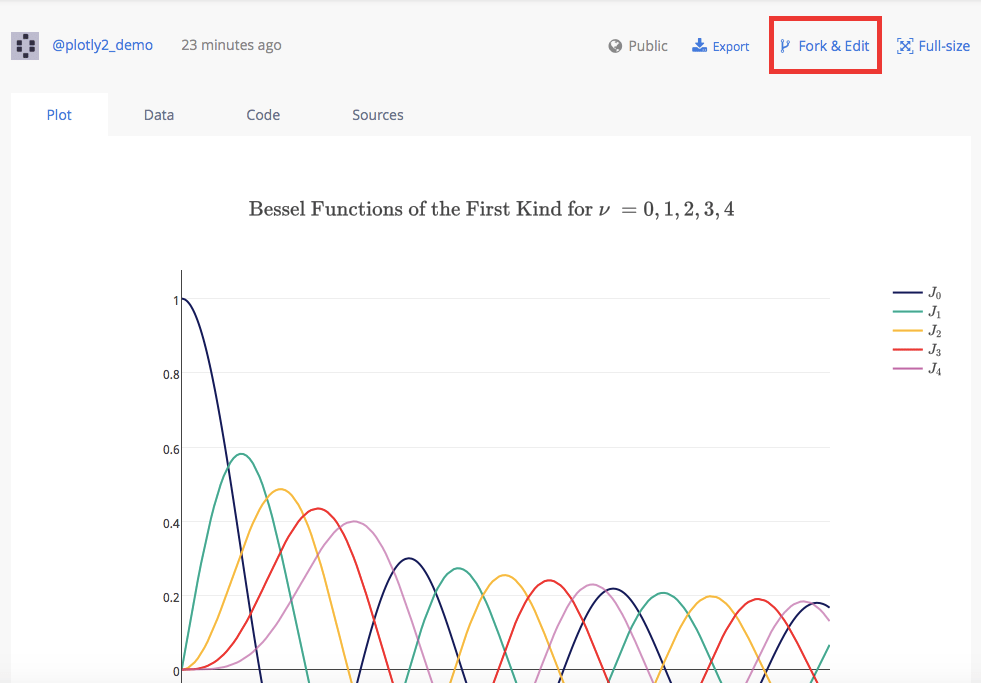The width and height of the screenshot is (981, 683).
Task: Open the @plotly2_demo profile link
Action: coord(102,45)
